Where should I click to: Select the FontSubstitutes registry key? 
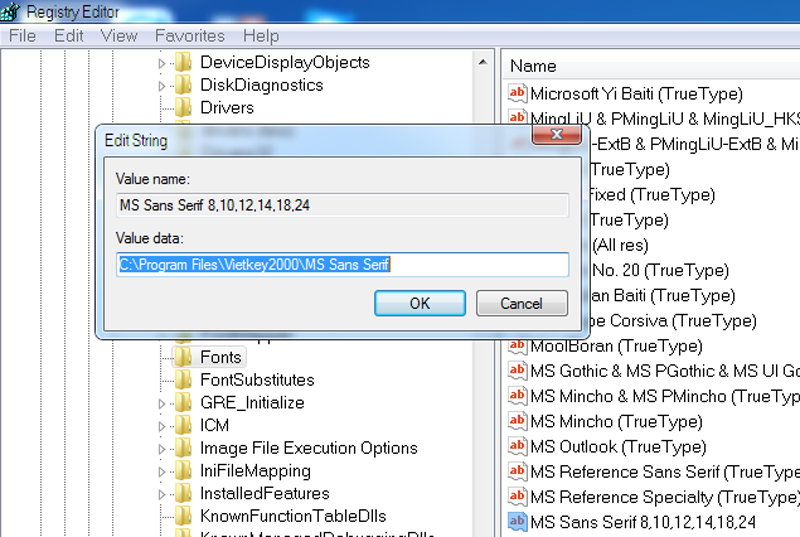[257, 380]
